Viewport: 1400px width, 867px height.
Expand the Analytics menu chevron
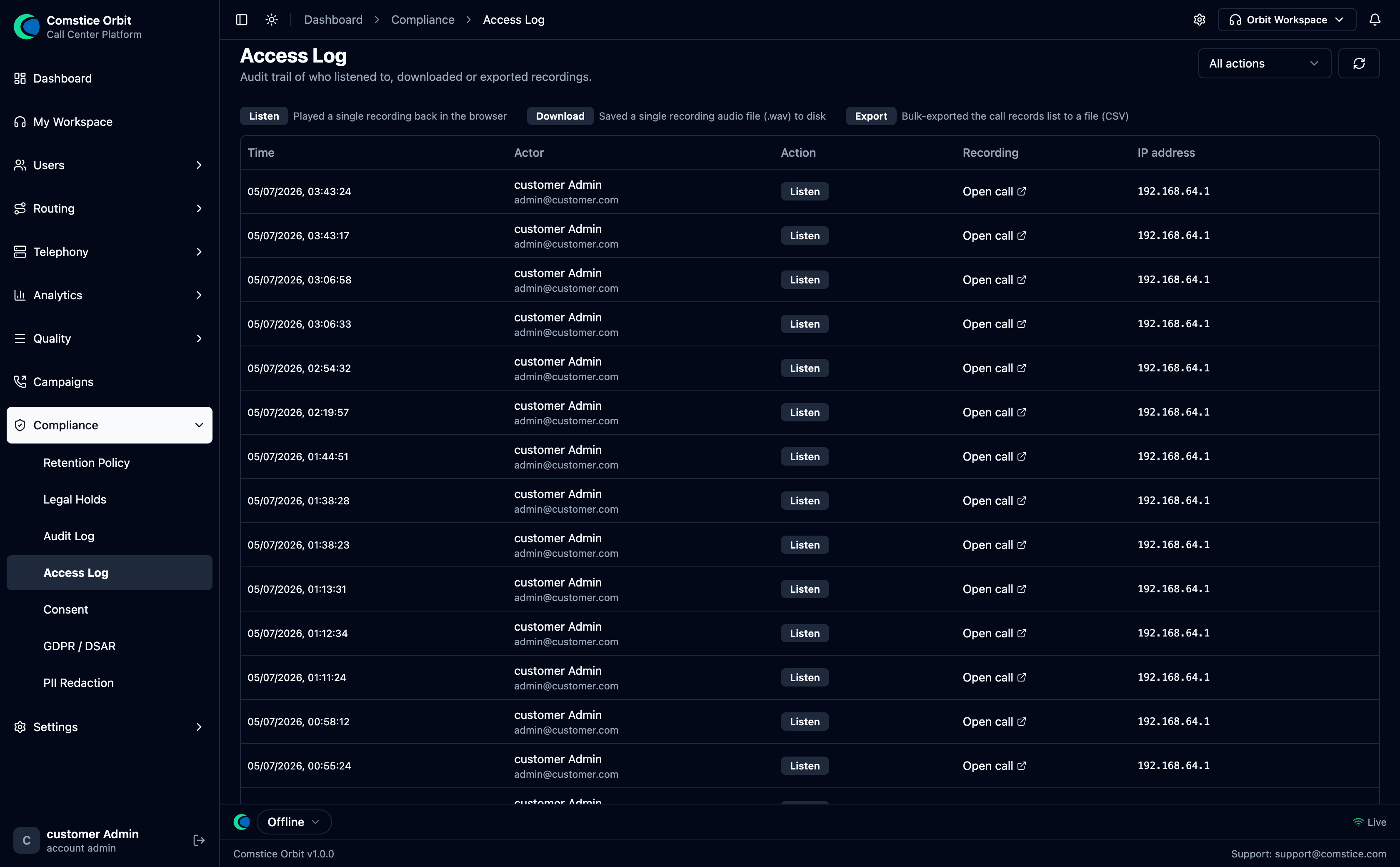199,295
